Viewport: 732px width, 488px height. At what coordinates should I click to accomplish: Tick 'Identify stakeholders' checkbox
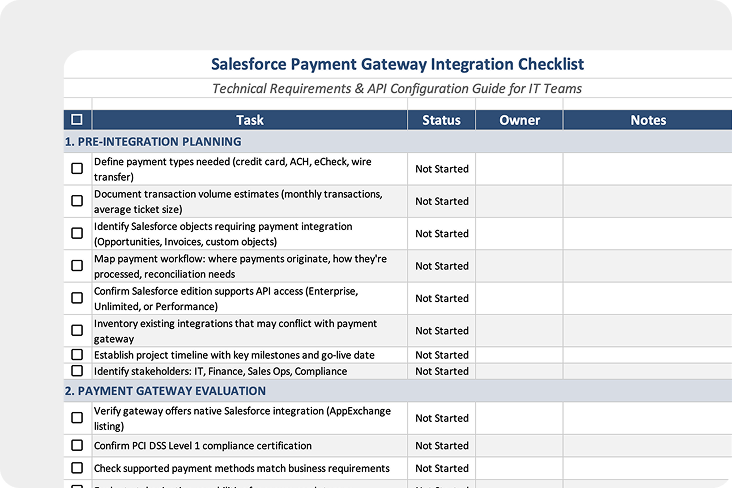point(77,371)
